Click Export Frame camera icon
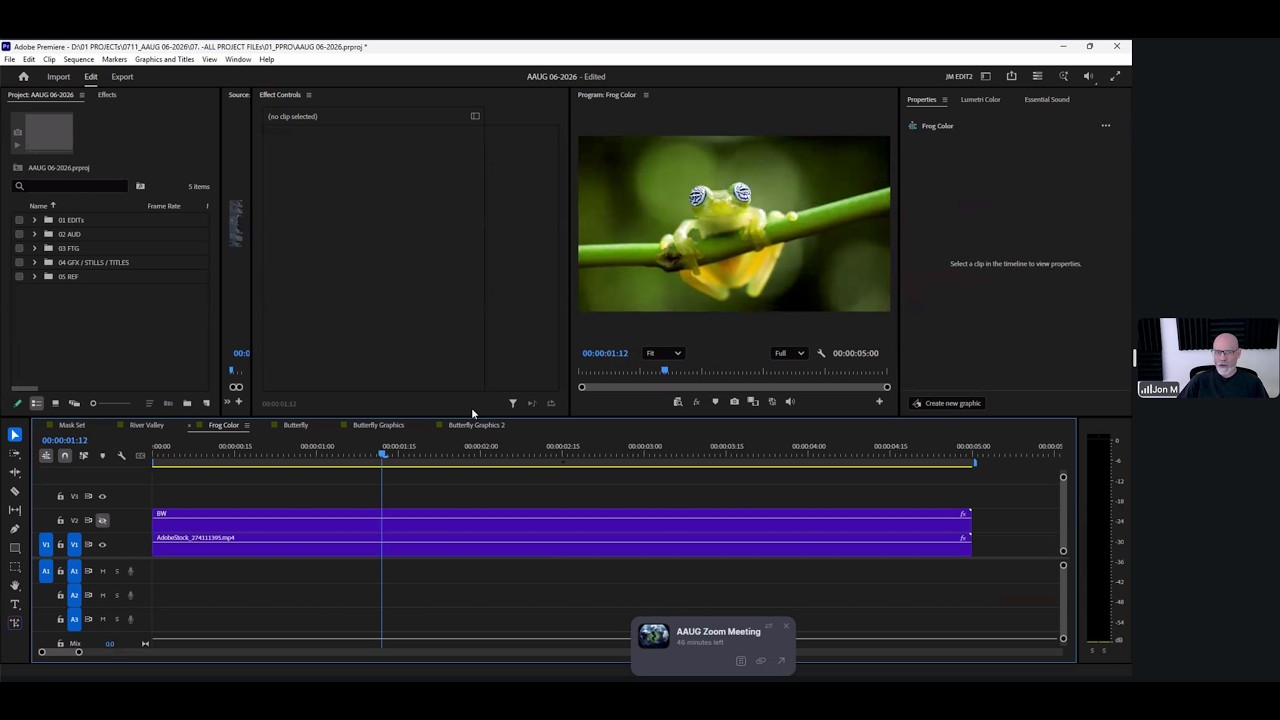Screen dimensions: 1280x720 pyautogui.click(x=734, y=402)
